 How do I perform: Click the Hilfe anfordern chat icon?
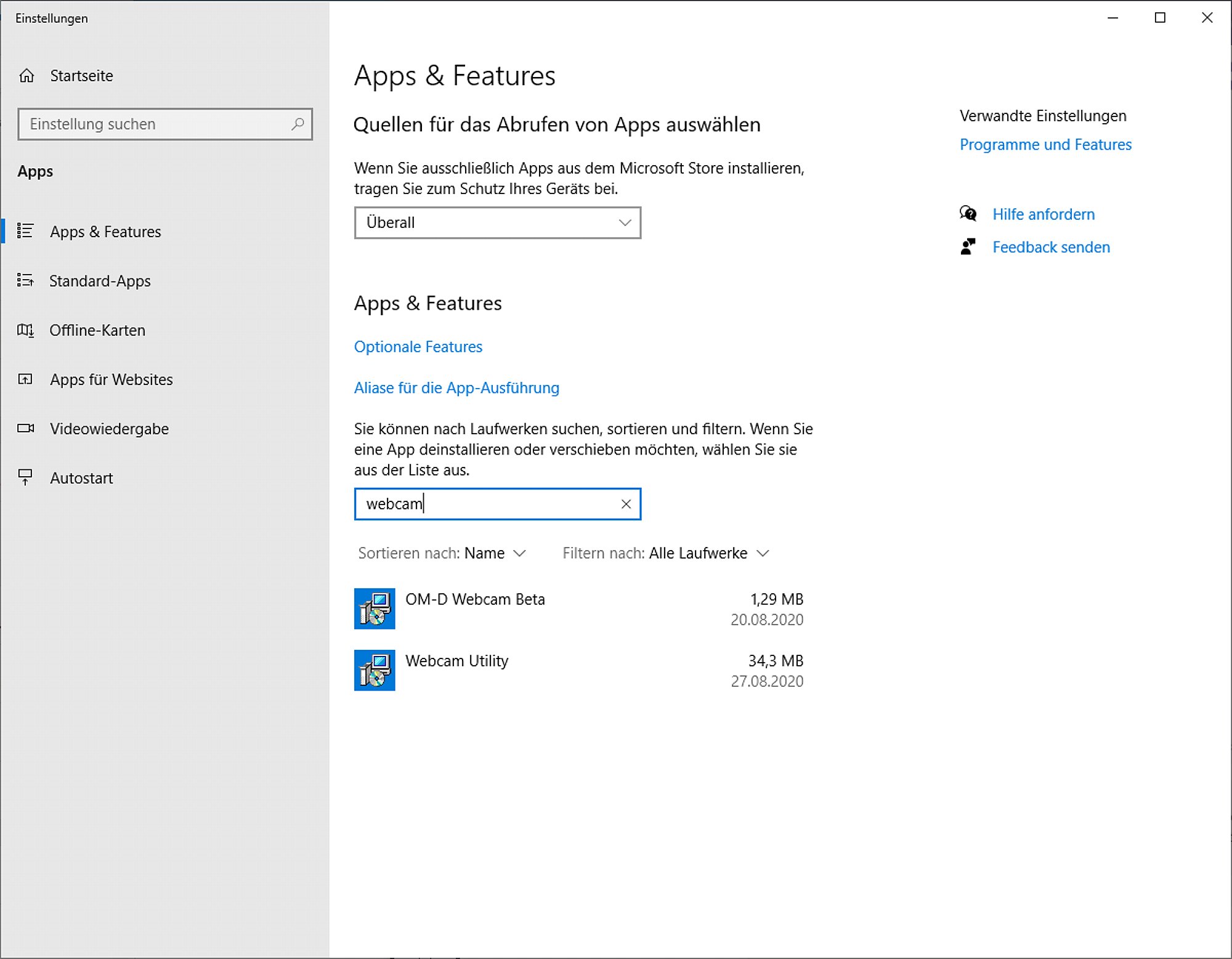(968, 214)
